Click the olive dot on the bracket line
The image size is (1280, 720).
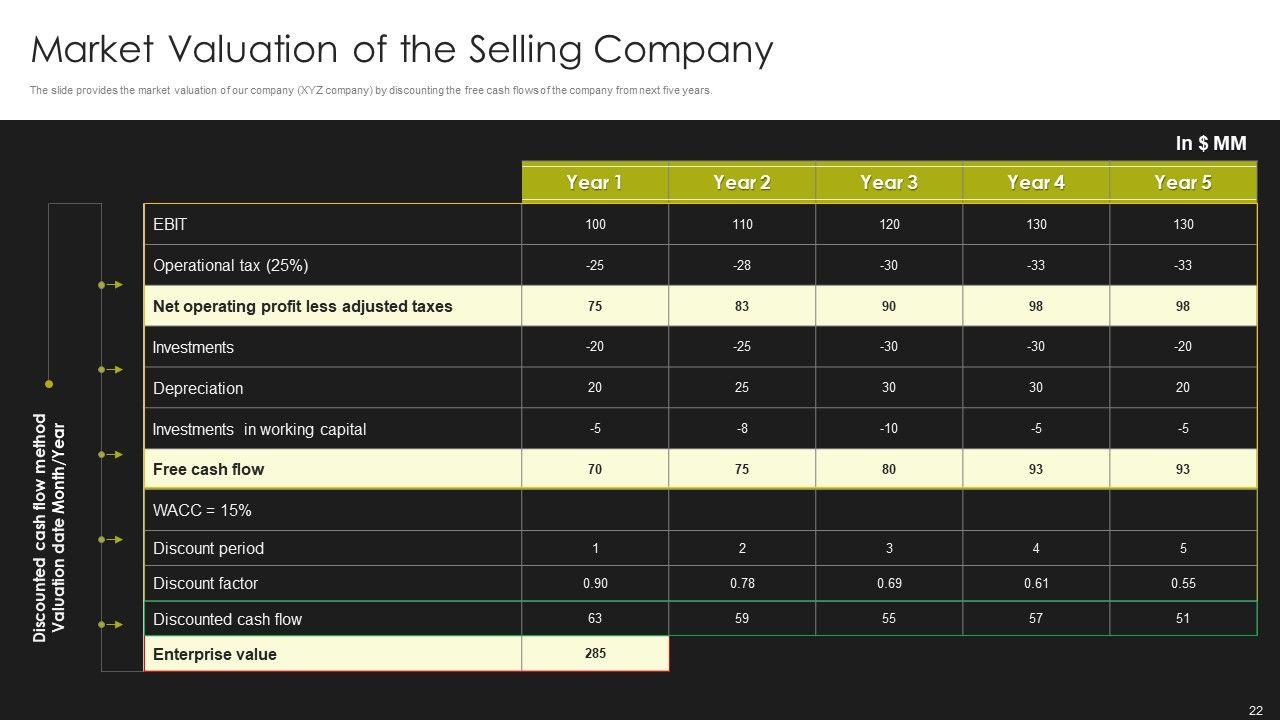pos(49,383)
